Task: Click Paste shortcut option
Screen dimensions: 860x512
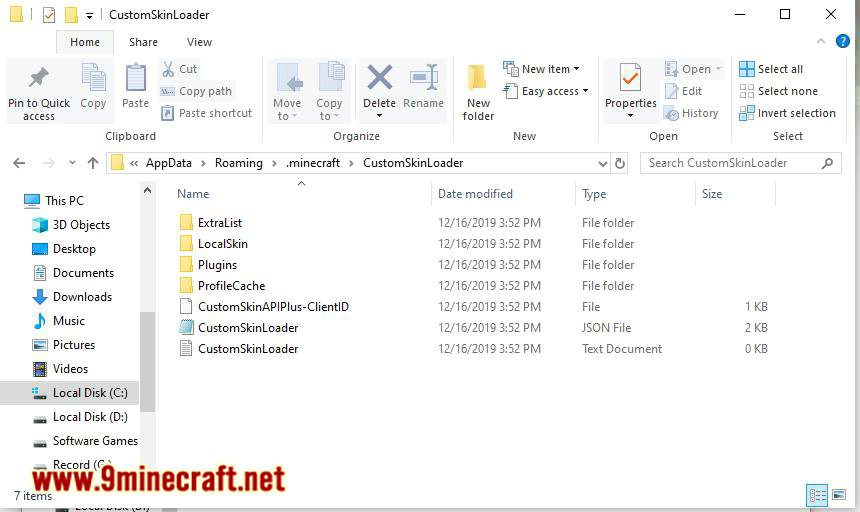Action: click(x=206, y=113)
